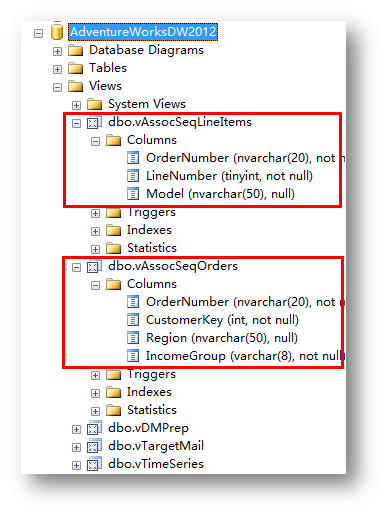Screen dimensions: 388x516
Task: Expand Triggers under vAssocSeqOrders
Action: [x=95, y=375]
